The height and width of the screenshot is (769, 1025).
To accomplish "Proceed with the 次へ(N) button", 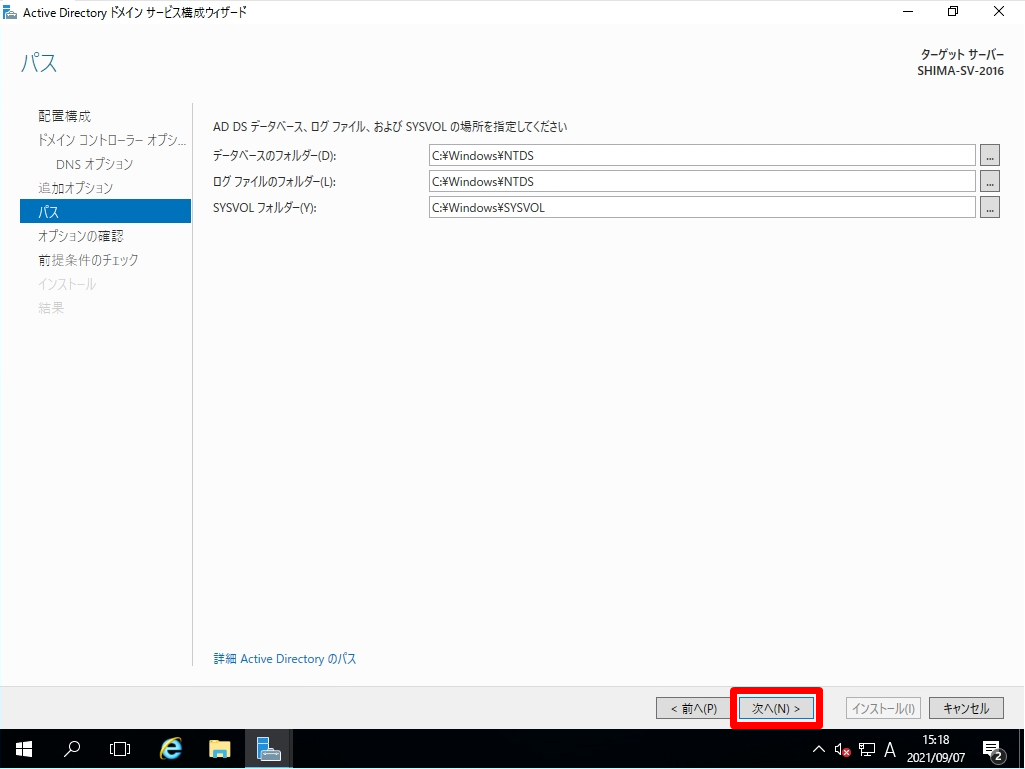I will click(x=776, y=708).
